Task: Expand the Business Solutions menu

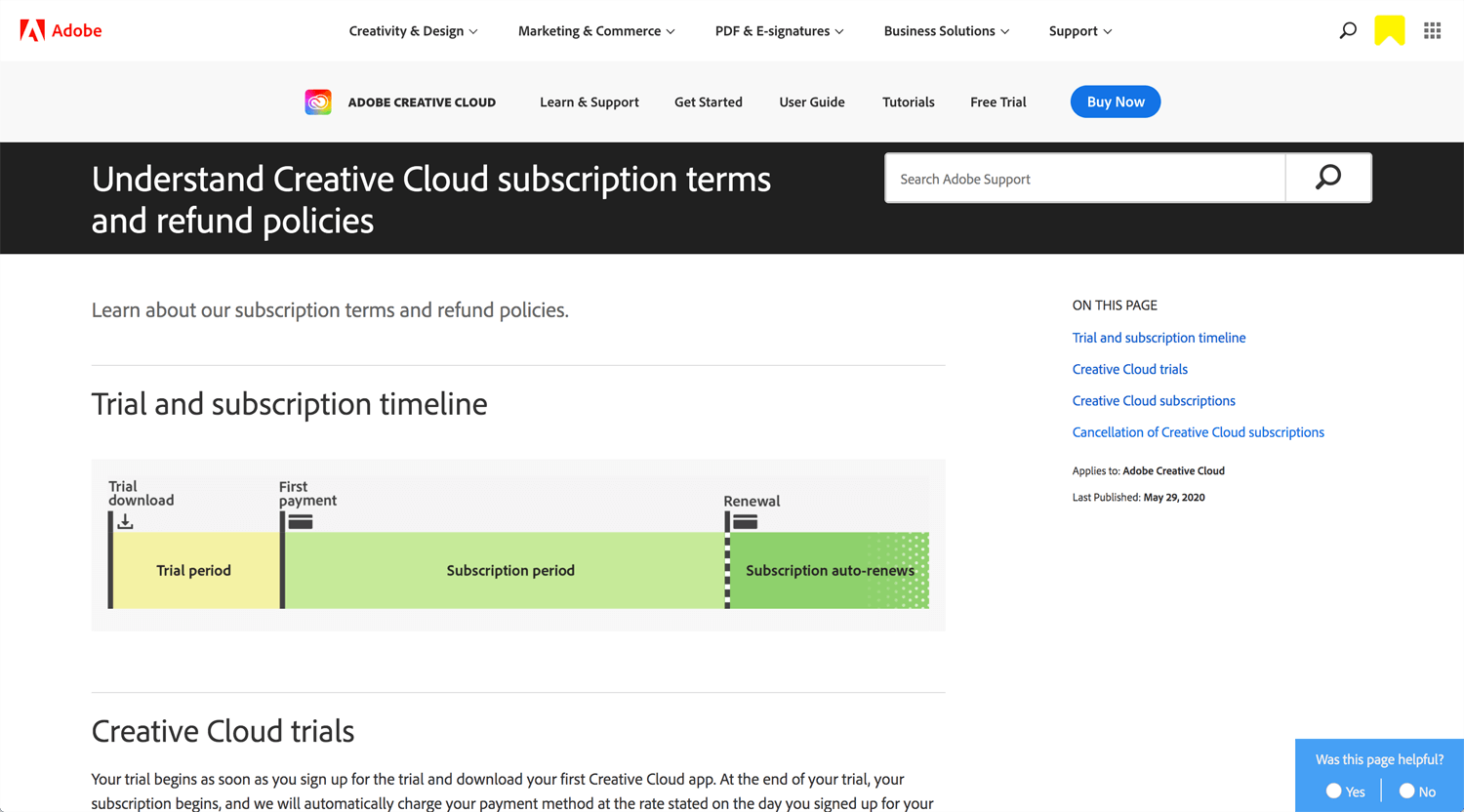Action: (x=947, y=31)
